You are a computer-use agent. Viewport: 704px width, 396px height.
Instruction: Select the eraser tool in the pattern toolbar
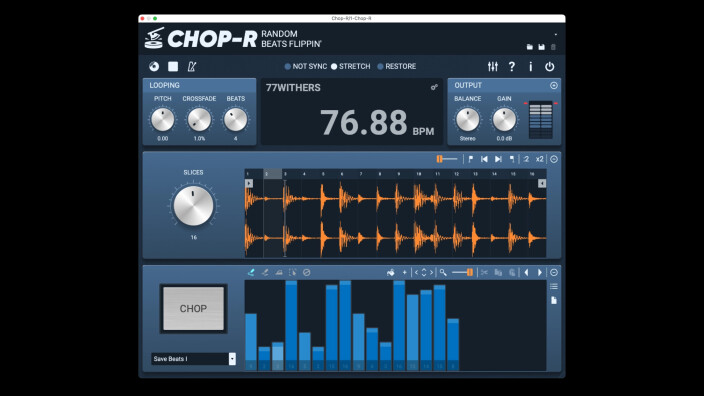click(x=279, y=273)
